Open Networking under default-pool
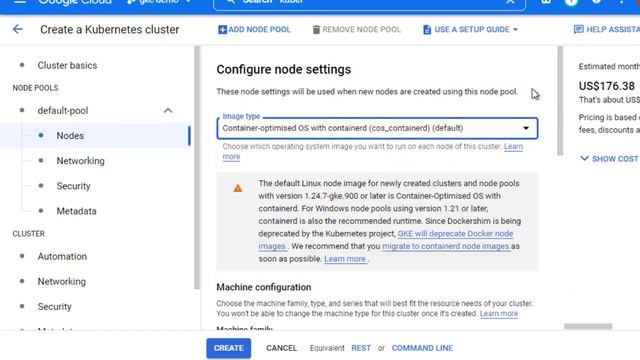 pos(80,161)
